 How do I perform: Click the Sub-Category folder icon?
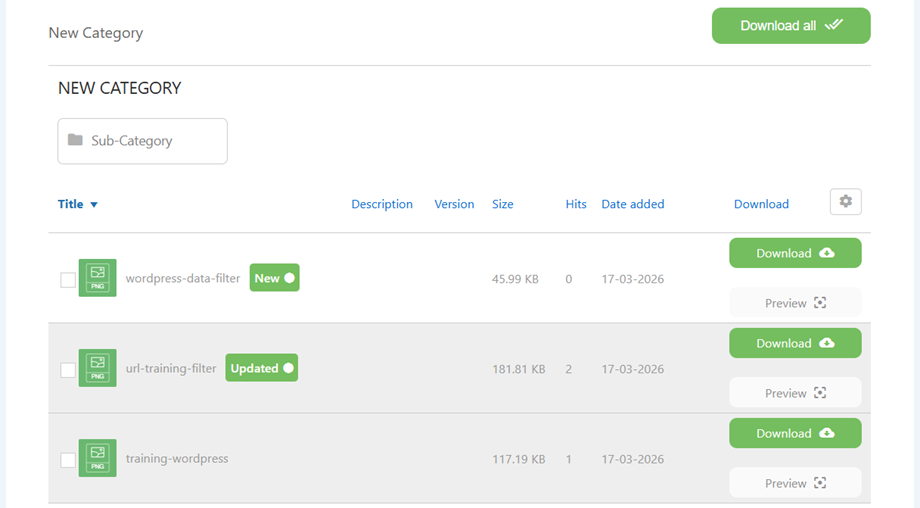point(75,140)
